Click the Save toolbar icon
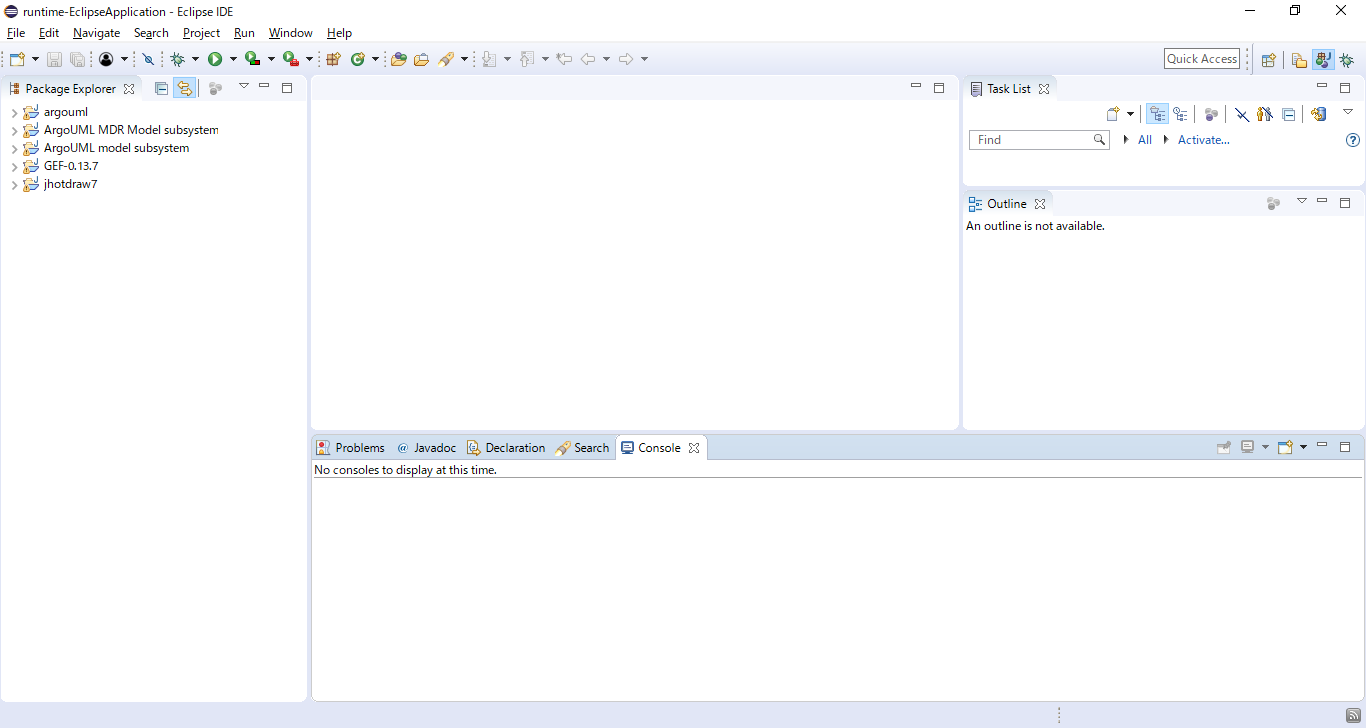Viewport: 1366px width, 728px height. (x=54, y=59)
